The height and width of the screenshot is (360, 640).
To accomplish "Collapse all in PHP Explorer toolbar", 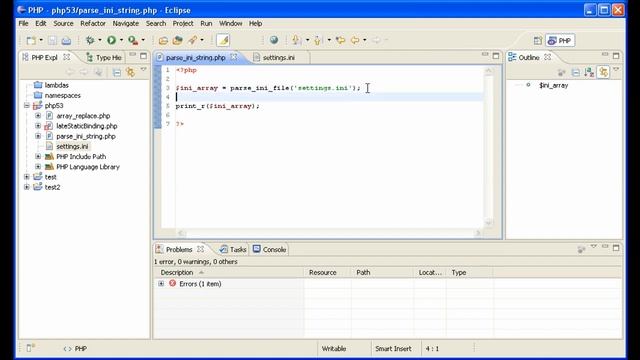I will 117,73.
